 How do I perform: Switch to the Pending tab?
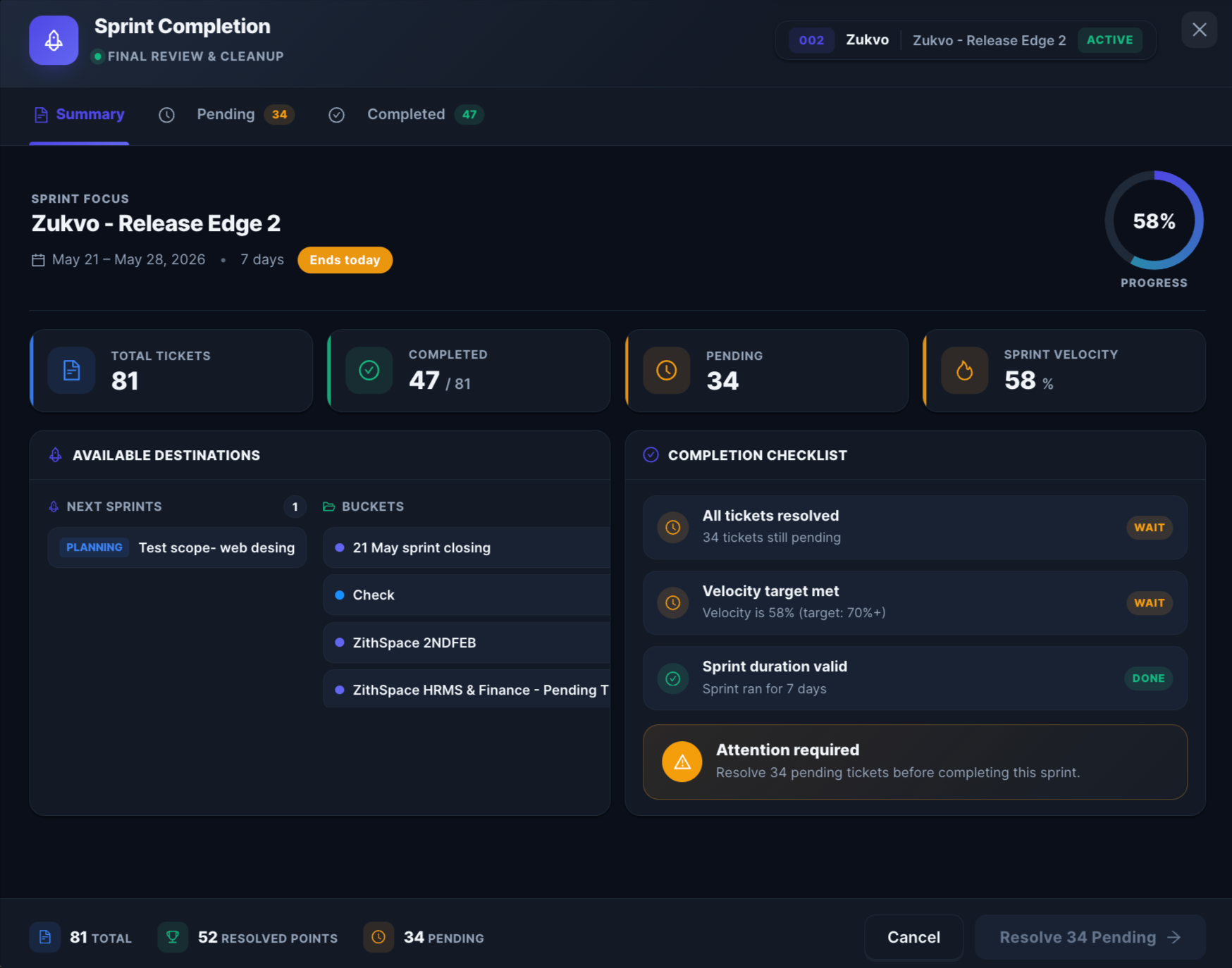coord(227,115)
